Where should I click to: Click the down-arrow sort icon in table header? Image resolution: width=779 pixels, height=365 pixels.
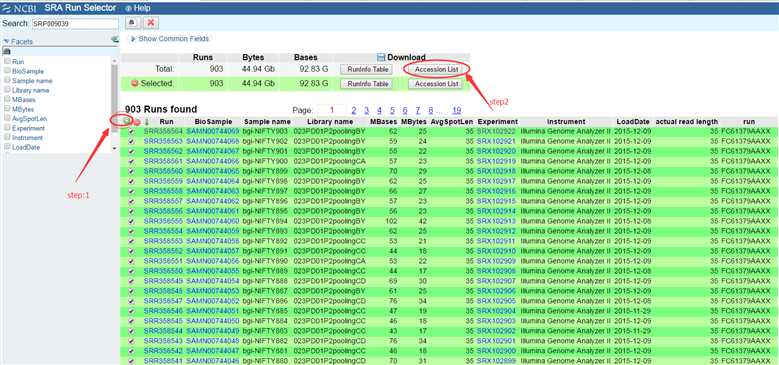[147, 121]
